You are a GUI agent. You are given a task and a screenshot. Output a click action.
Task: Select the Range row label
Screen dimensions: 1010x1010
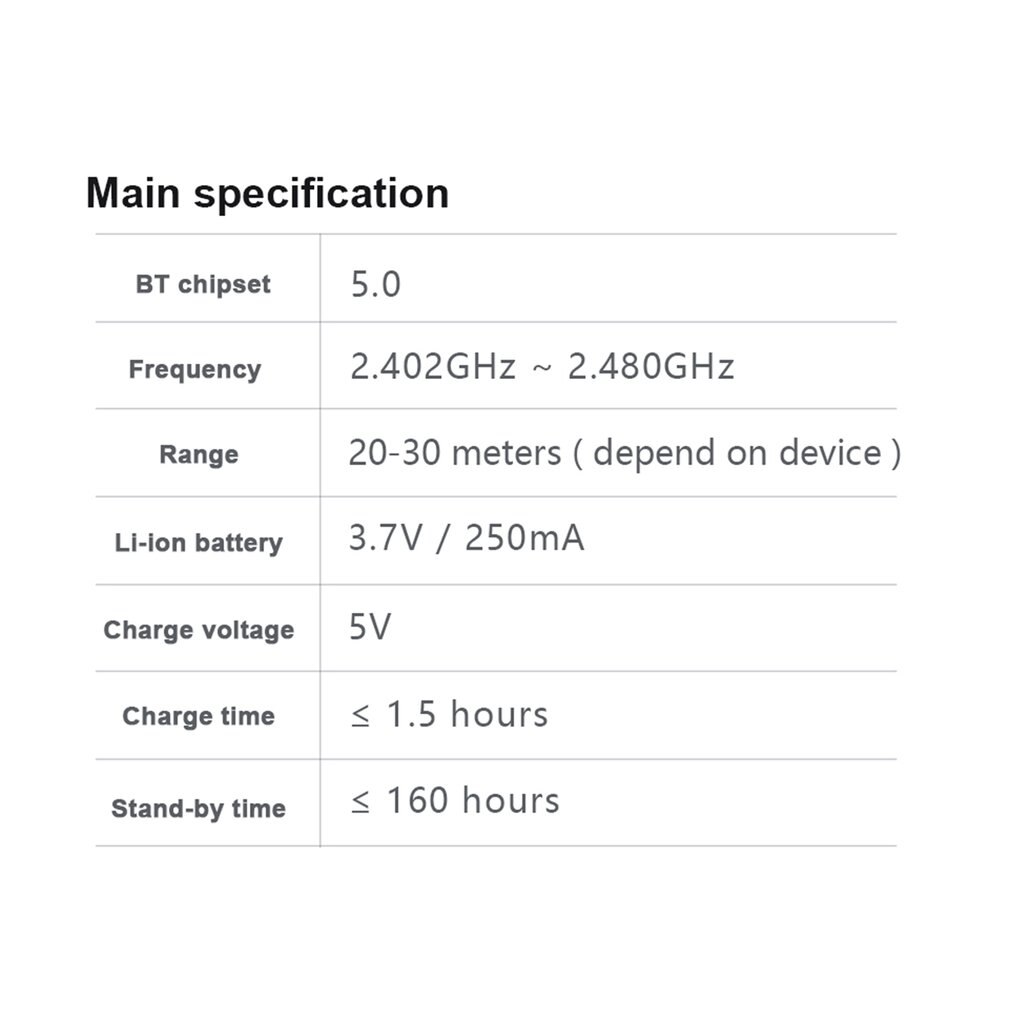[199, 455]
